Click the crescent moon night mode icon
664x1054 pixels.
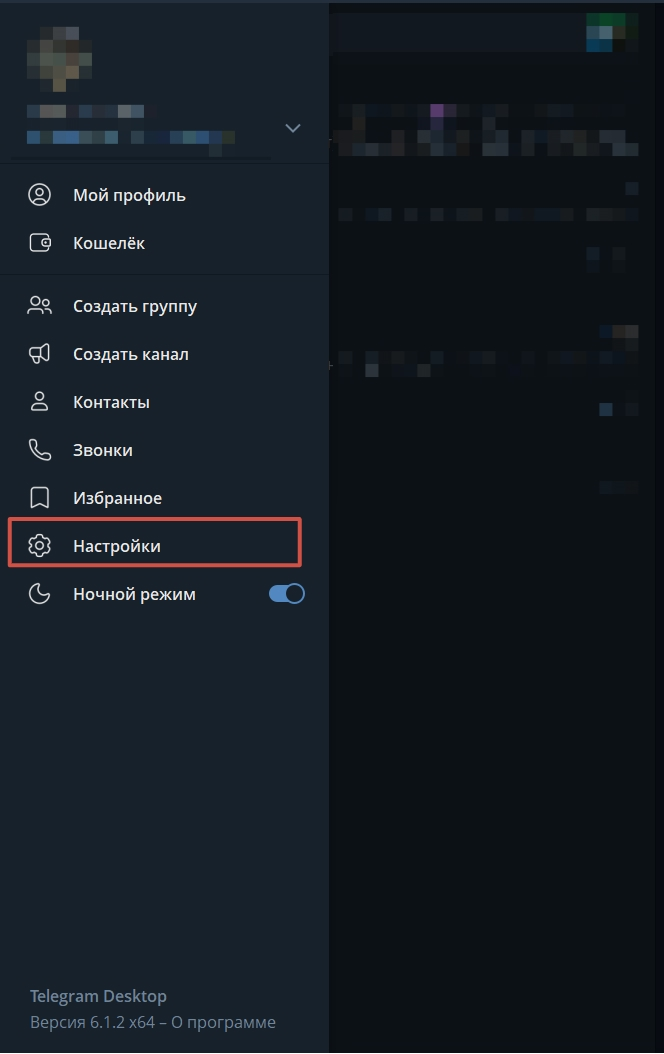[x=39, y=594]
